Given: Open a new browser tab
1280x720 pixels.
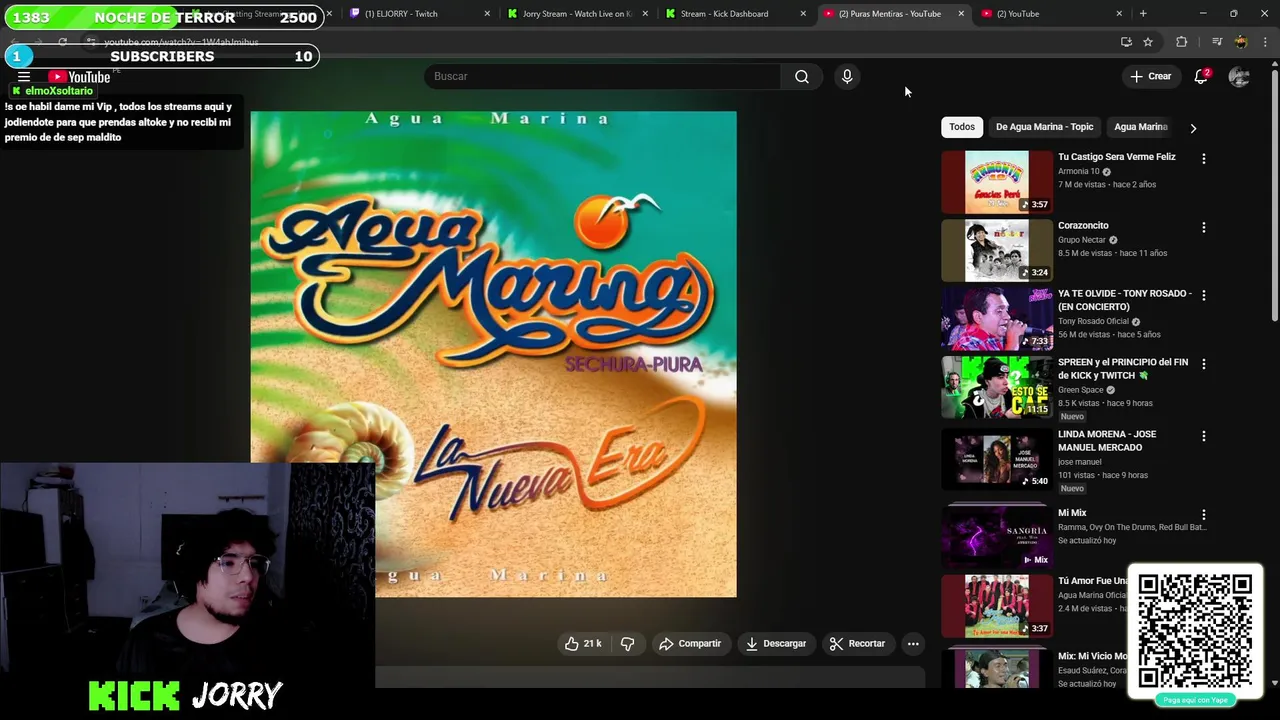Looking at the screenshot, I should pyautogui.click(x=1143, y=14).
